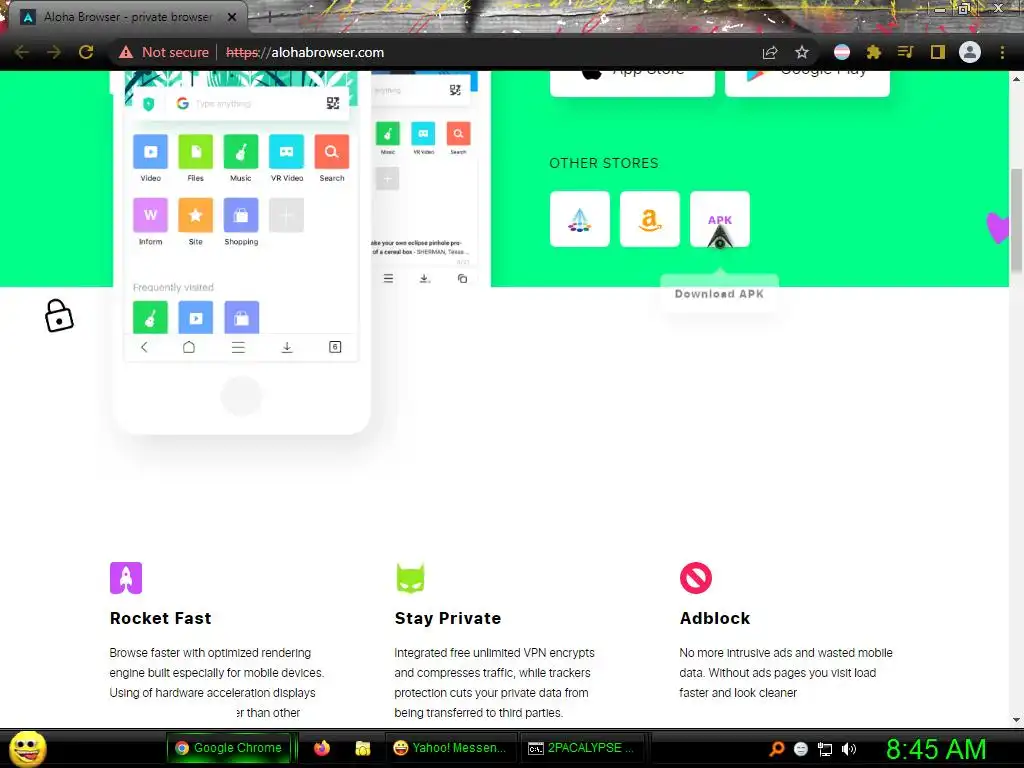
Task: Click the scrollbar down arrow
Action: 1016,720
